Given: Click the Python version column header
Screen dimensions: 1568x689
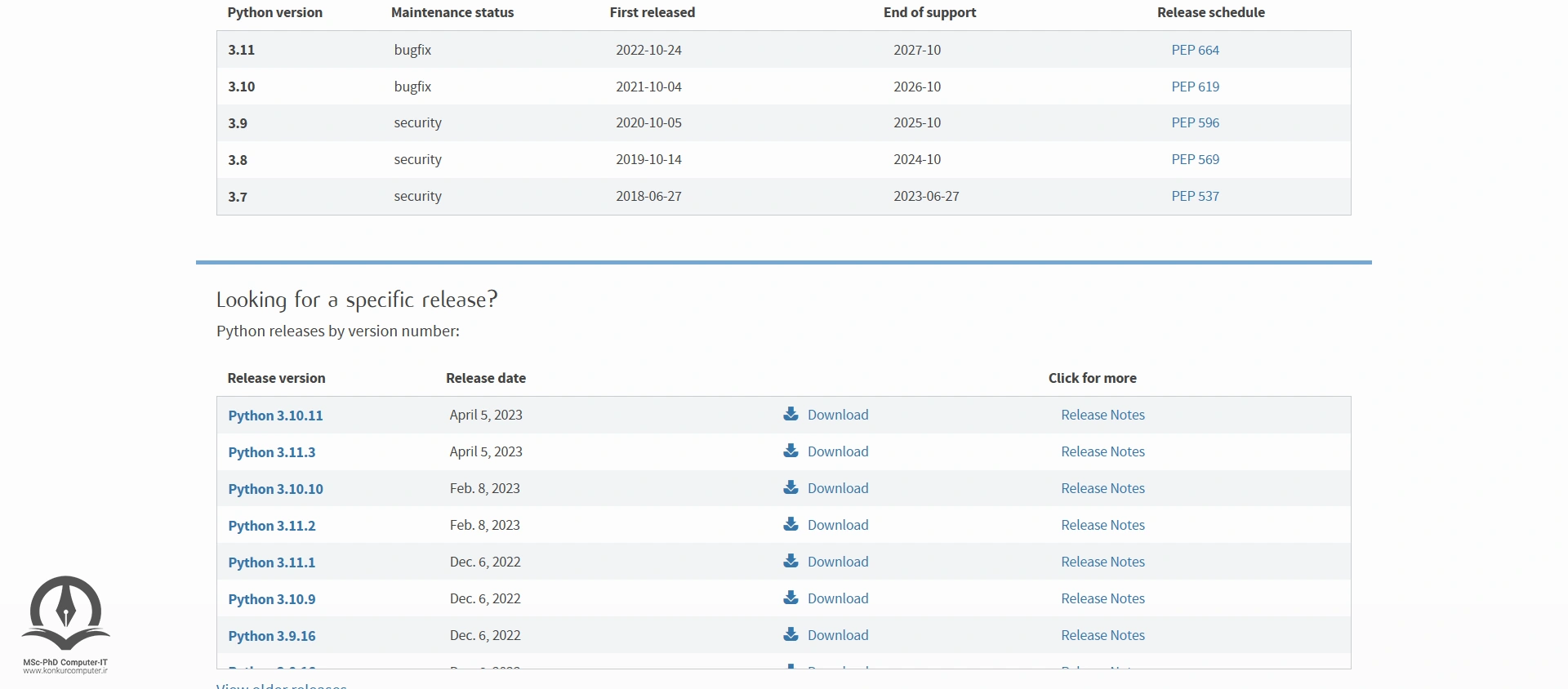Looking at the screenshot, I should click(274, 12).
